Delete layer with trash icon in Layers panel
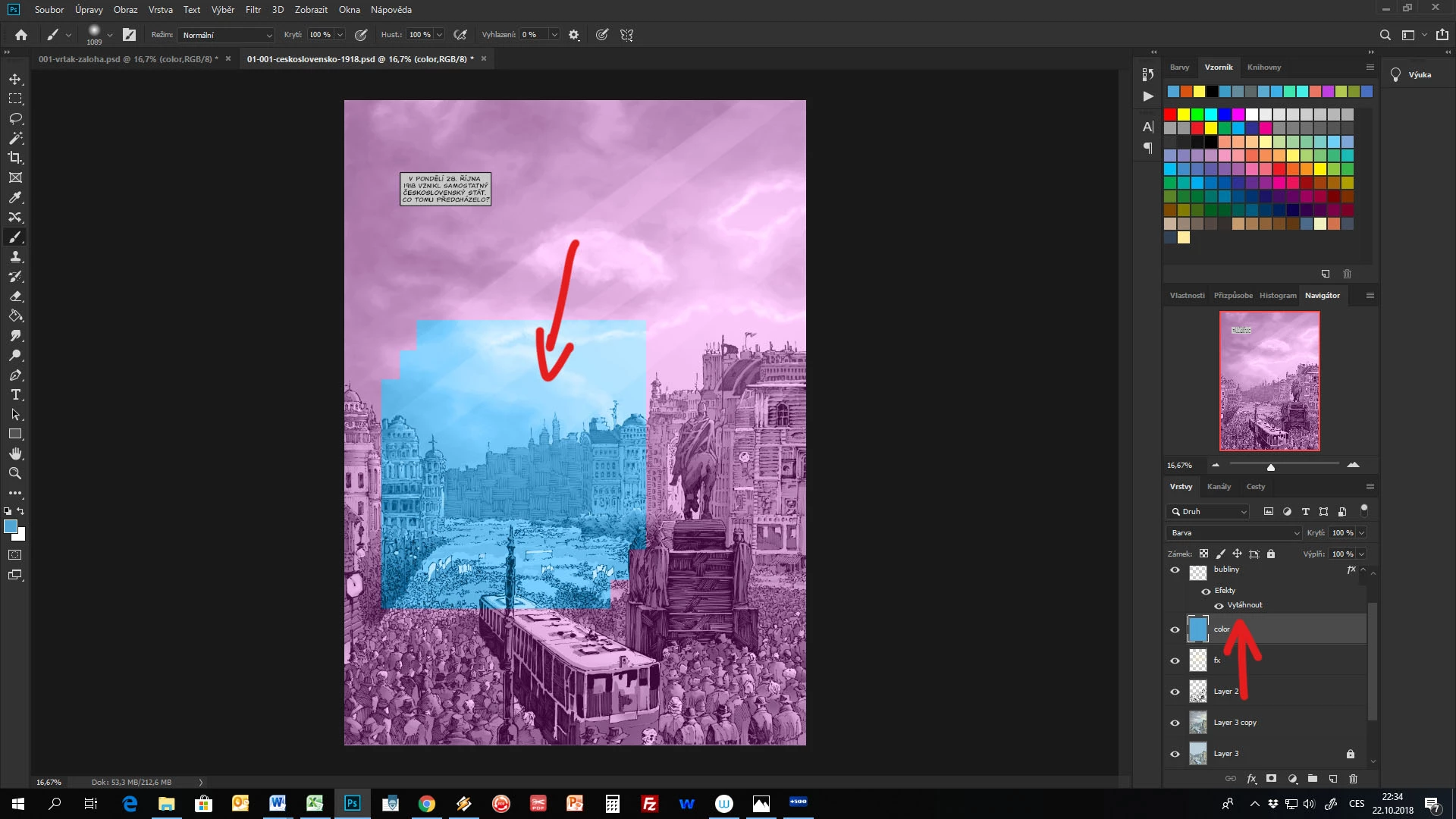1456x819 pixels. point(1353,779)
